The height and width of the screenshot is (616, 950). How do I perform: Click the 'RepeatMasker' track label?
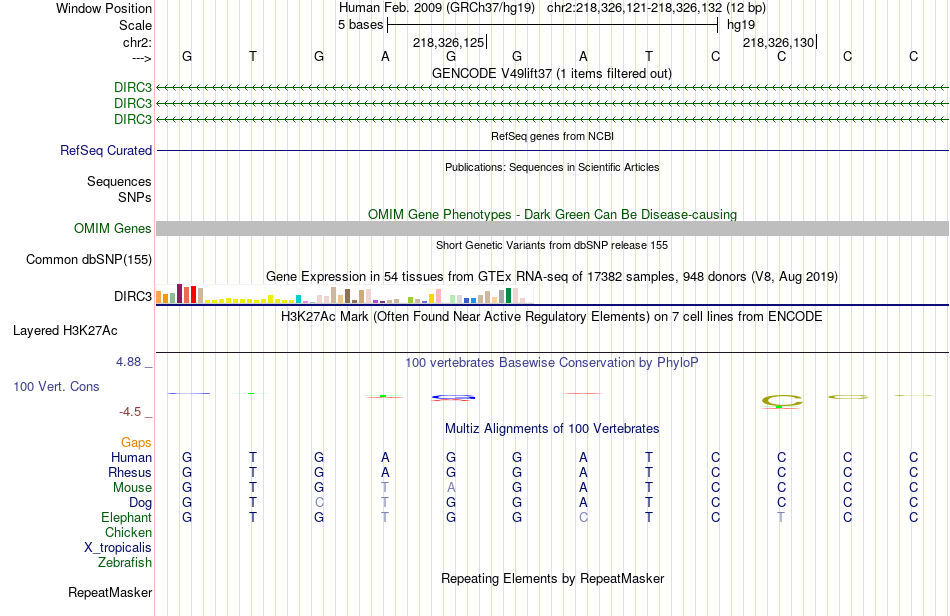[110, 592]
